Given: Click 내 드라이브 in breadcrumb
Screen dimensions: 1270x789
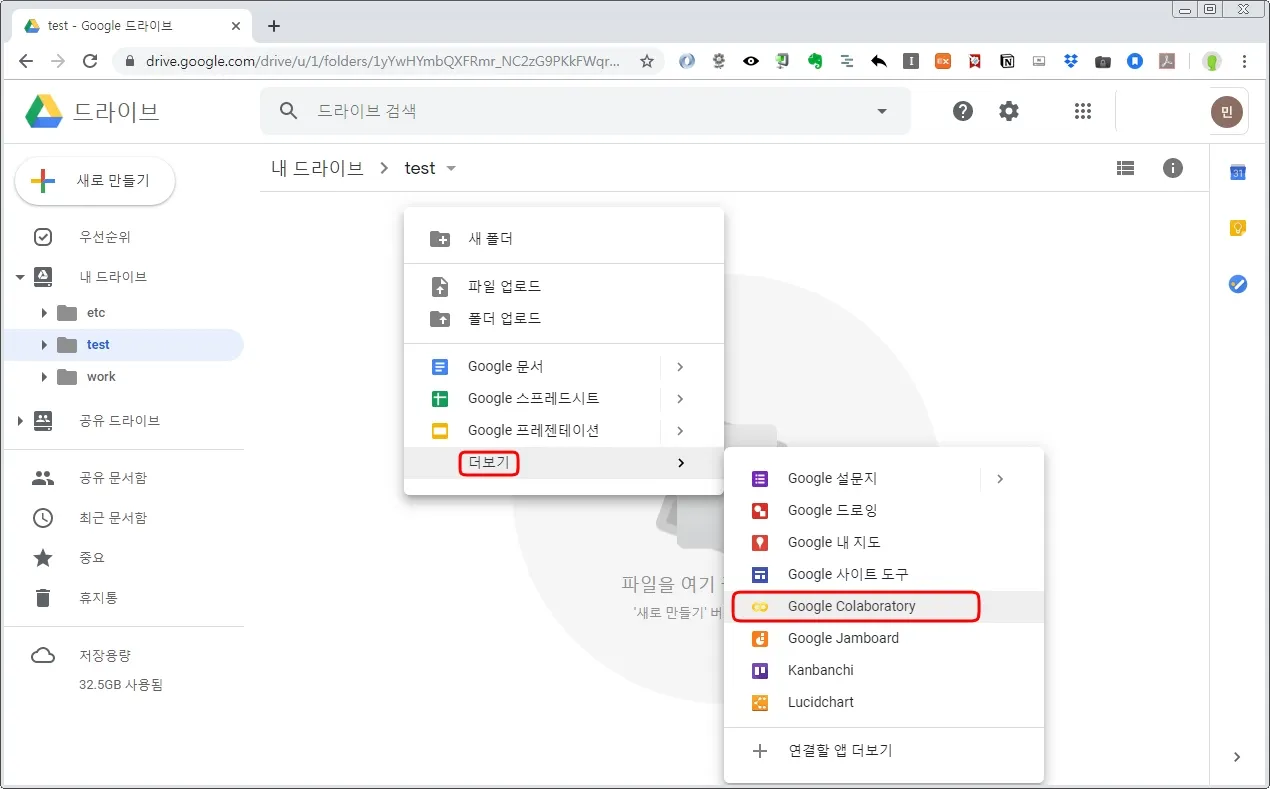Looking at the screenshot, I should pos(317,168).
